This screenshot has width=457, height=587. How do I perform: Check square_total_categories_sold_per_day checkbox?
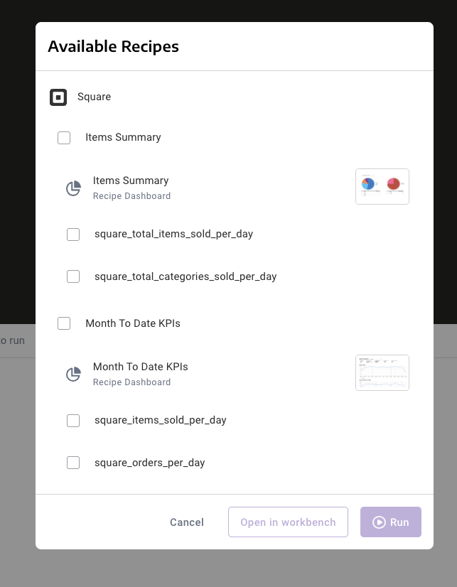[73, 277]
